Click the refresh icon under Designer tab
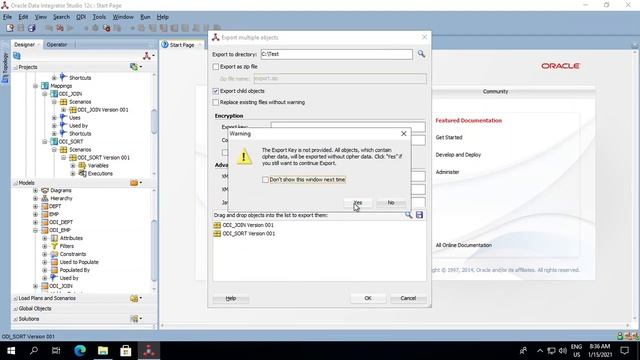Viewport: 640px width, 360px height. coord(17,56)
